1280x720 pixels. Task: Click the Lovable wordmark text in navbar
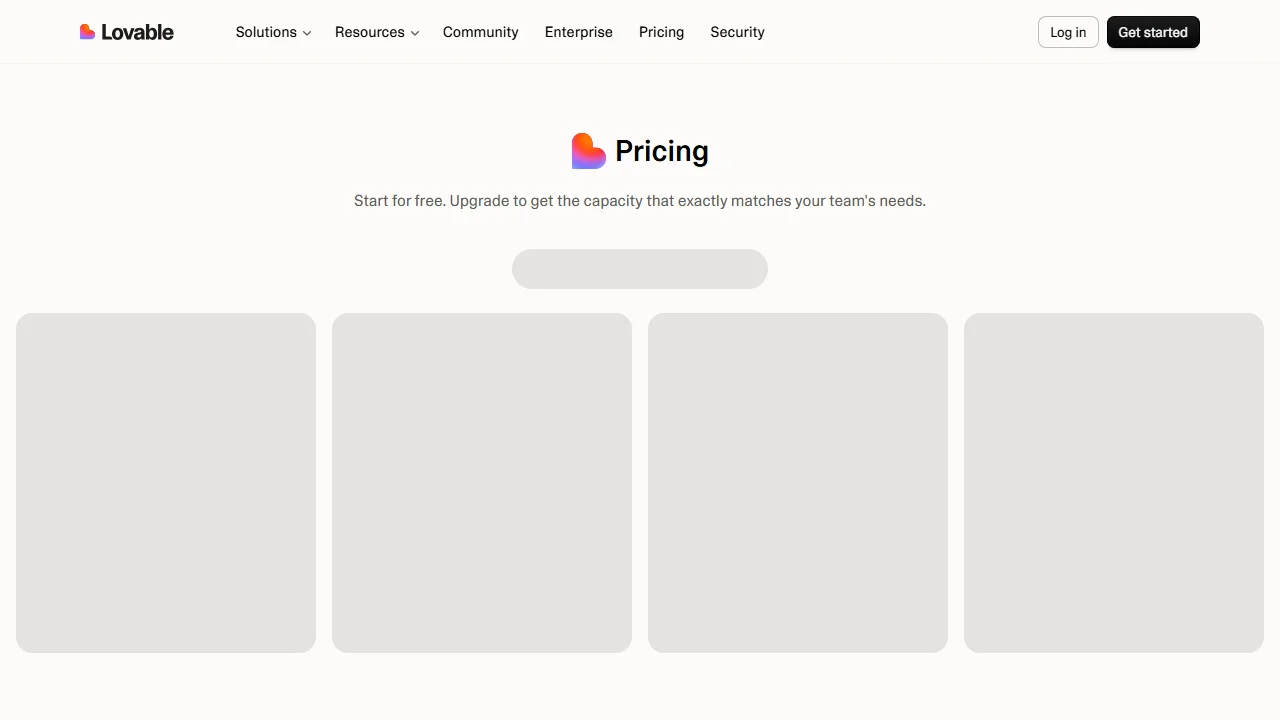coord(137,32)
